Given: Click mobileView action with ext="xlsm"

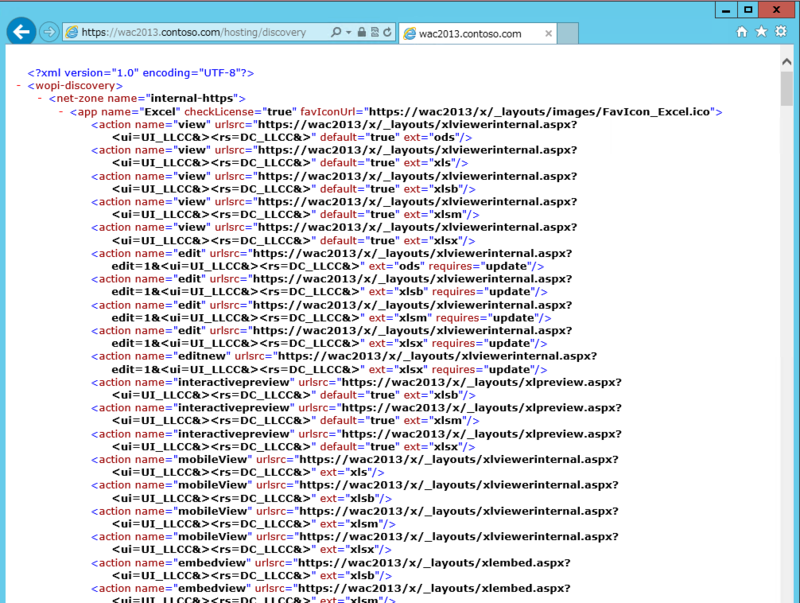Looking at the screenshot, I should (x=355, y=517).
